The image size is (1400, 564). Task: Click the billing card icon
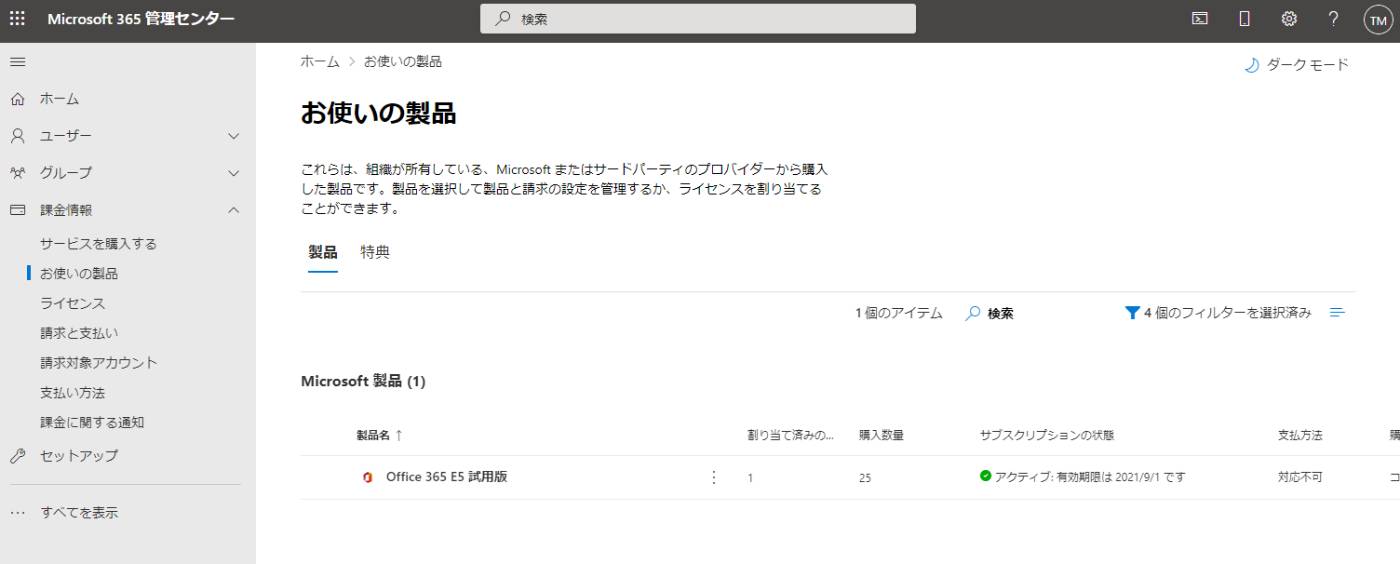click(17, 210)
